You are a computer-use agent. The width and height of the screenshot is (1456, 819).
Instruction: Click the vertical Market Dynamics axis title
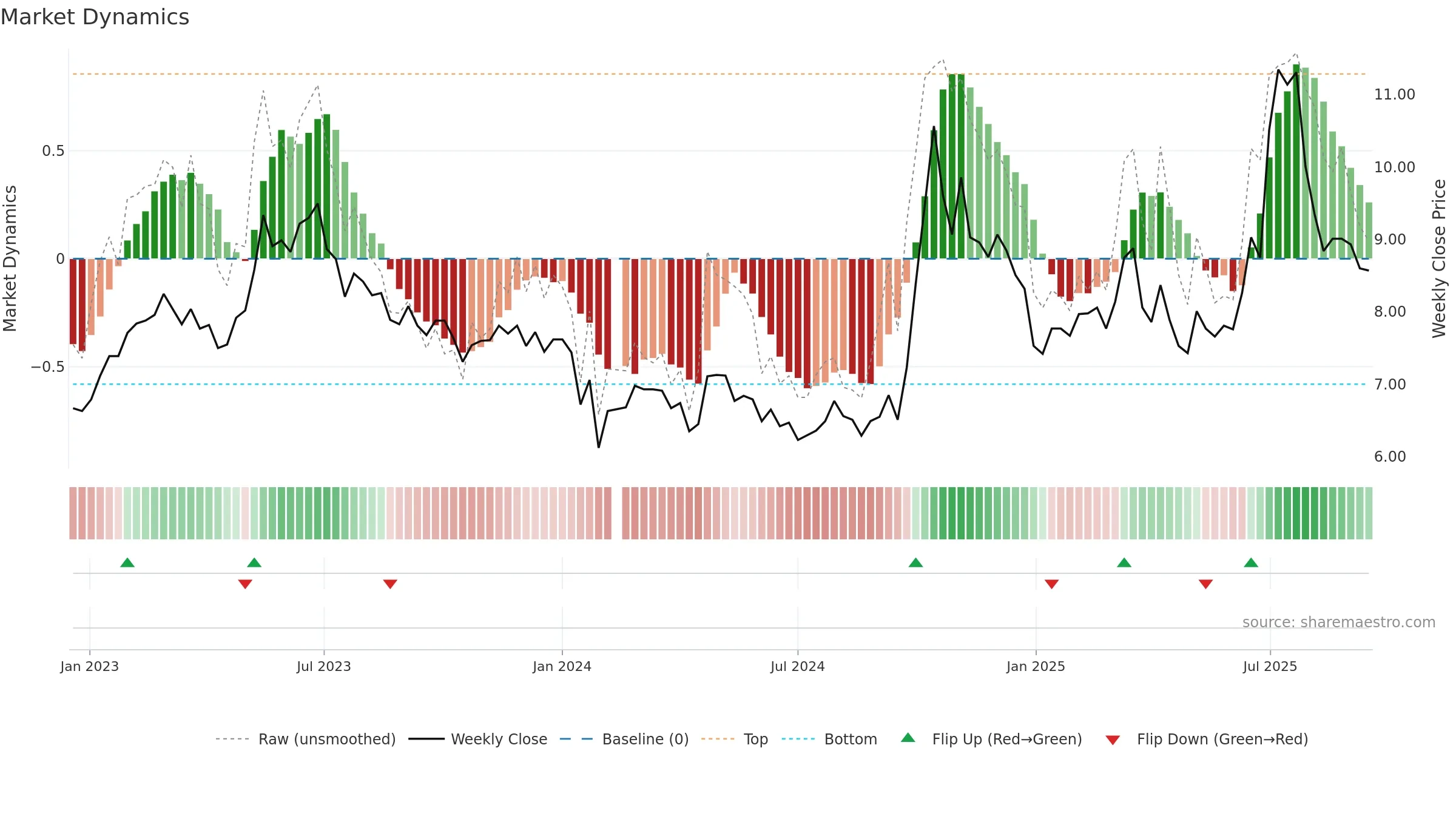tap(10, 258)
